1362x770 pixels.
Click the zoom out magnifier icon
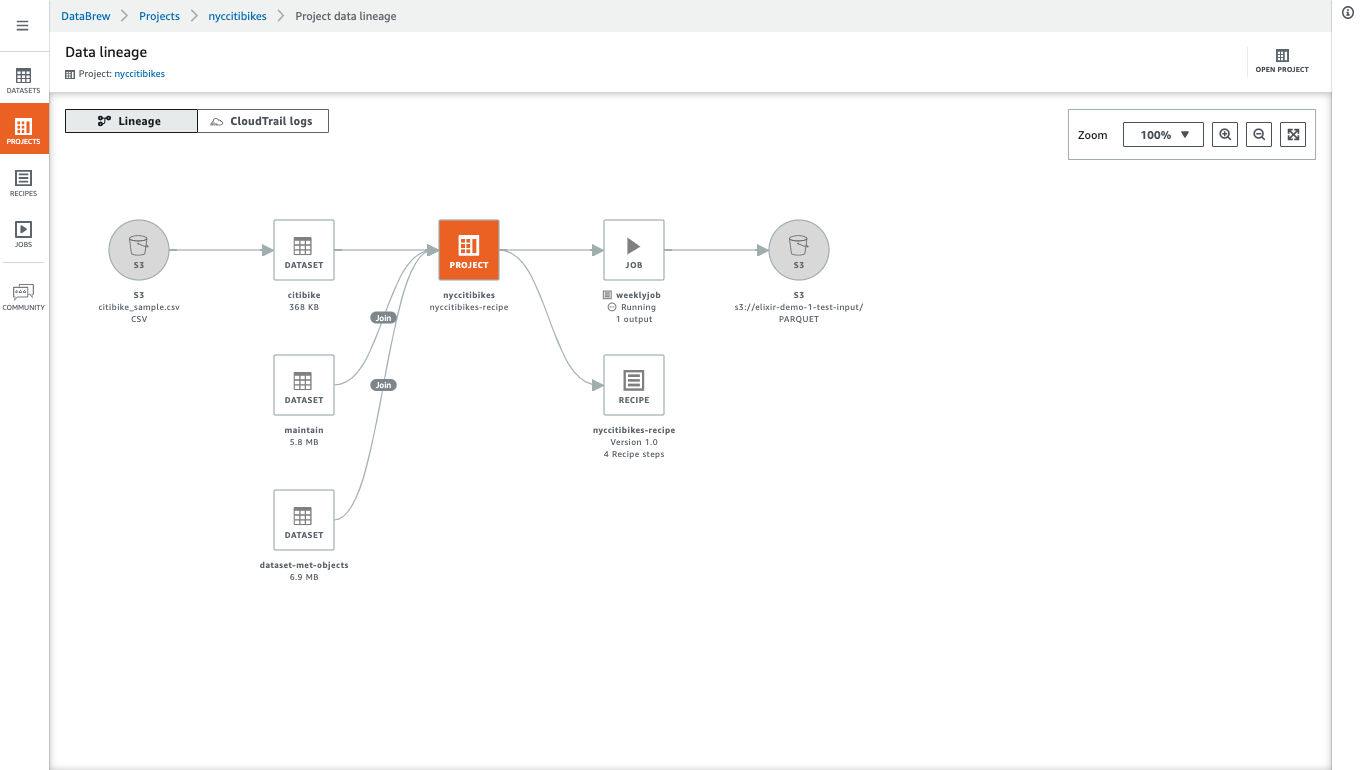tap(1258, 133)
